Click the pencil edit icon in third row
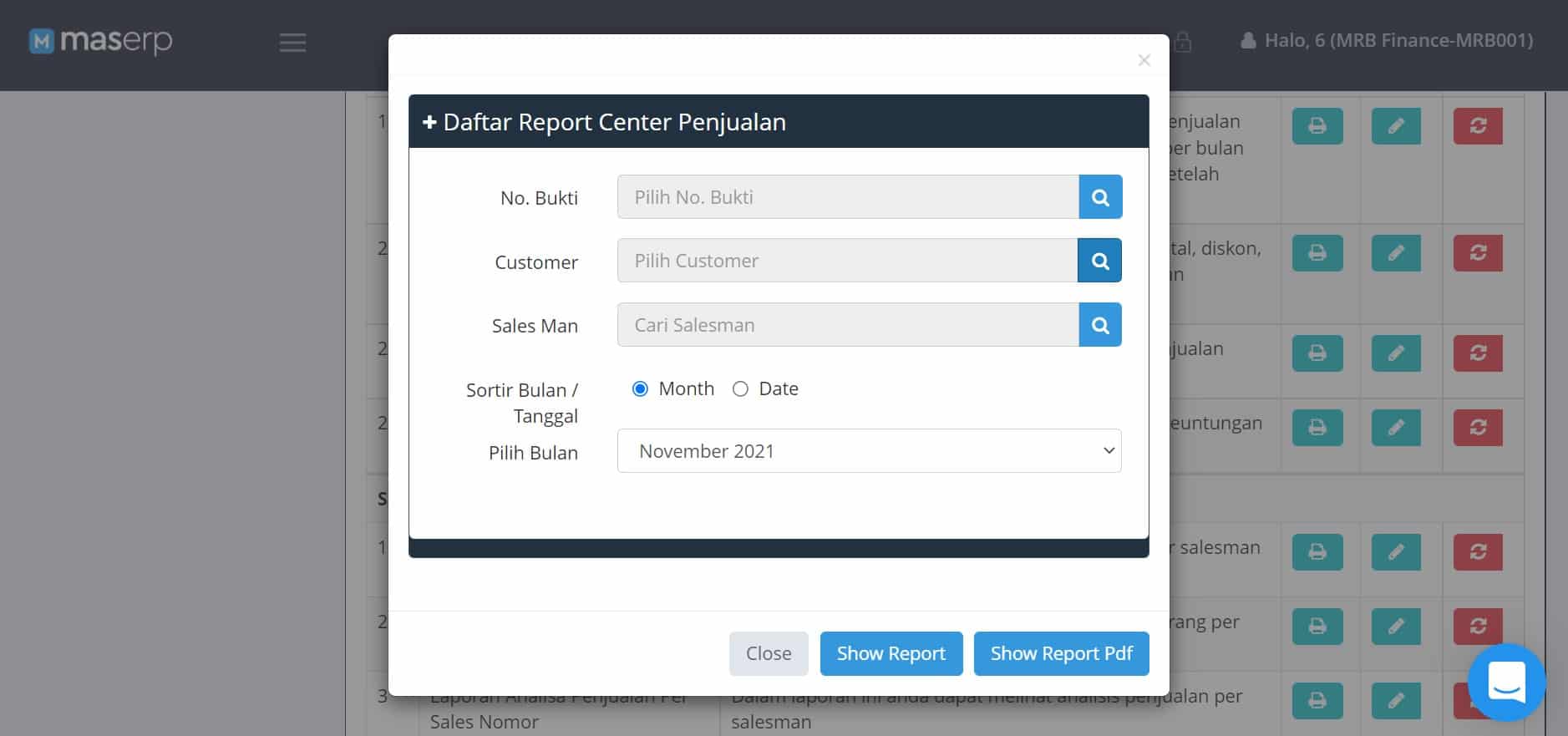 click(x=1396, y=353)
